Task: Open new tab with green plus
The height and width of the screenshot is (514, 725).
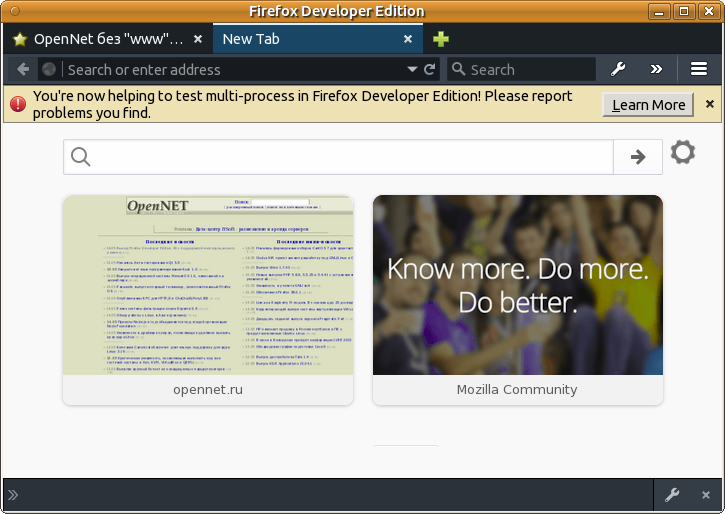Action: tap(441, 39)
